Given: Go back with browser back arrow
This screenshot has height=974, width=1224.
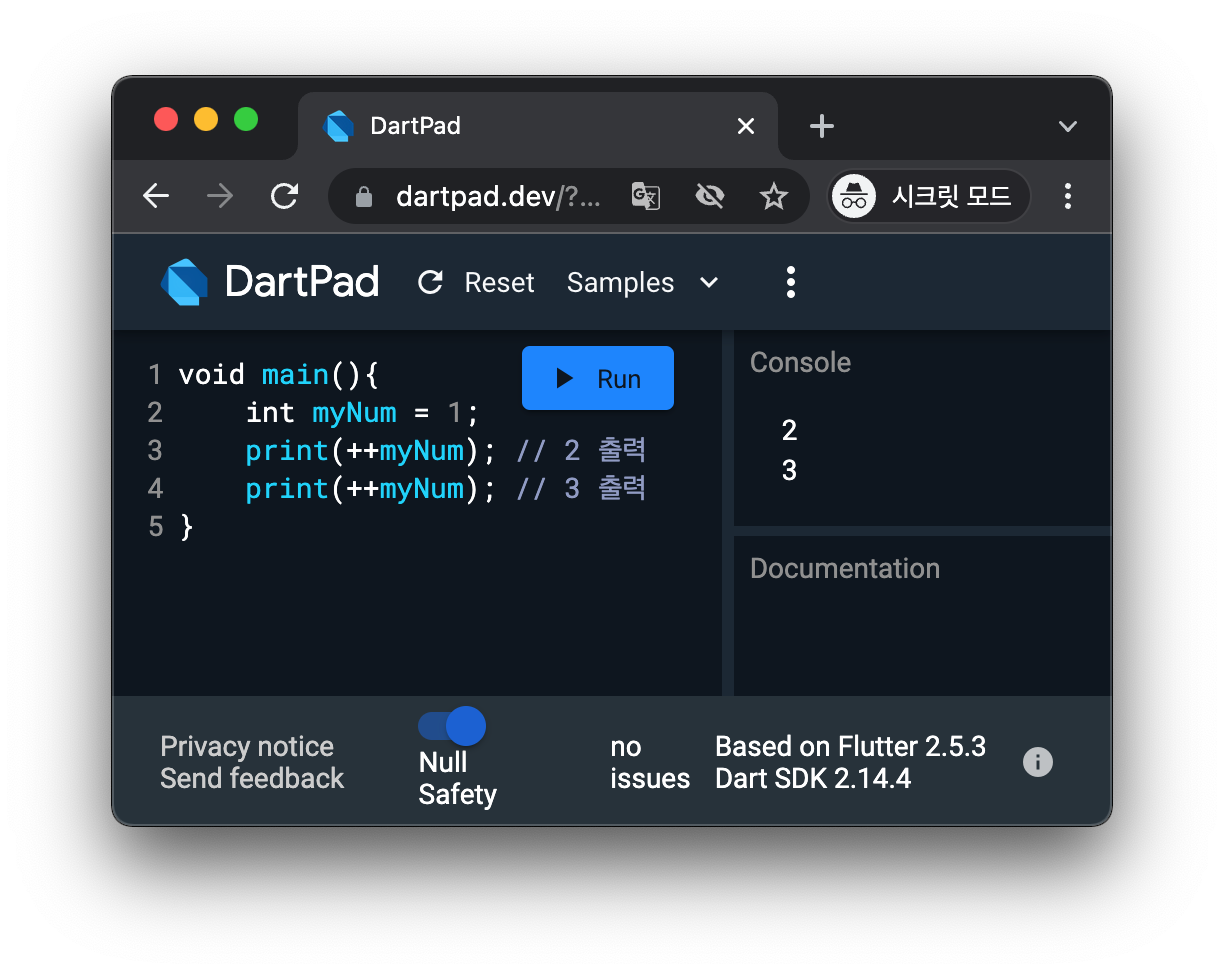Looking at the screenshot, I should point(156,196).
